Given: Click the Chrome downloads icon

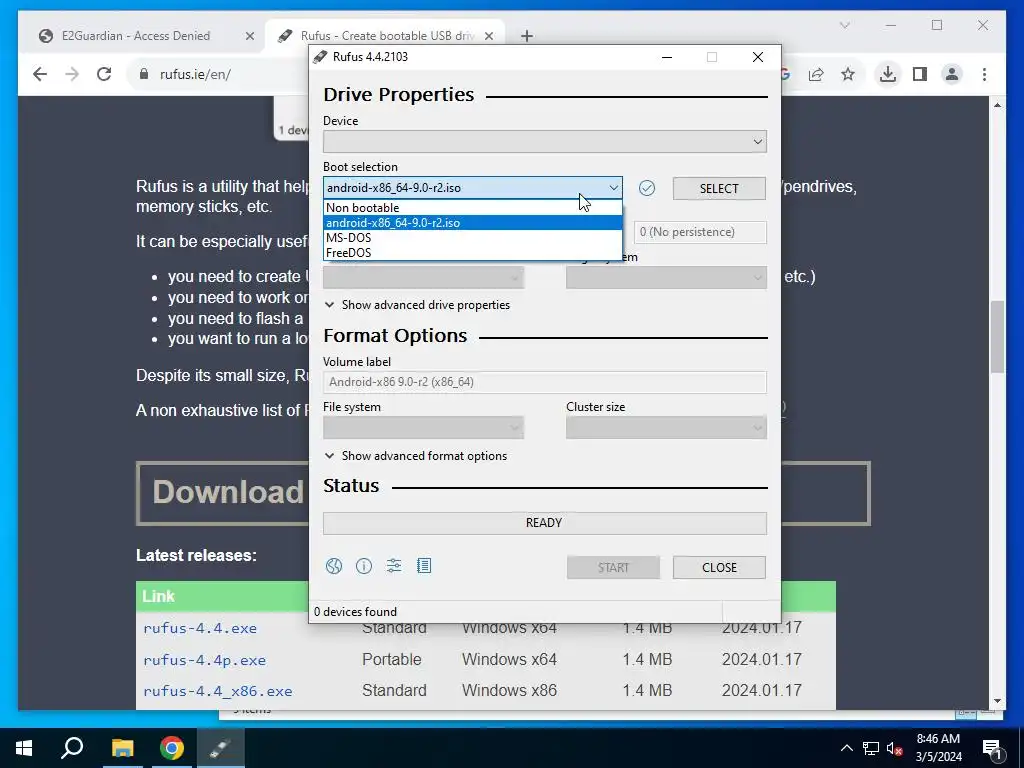Looking at the screenshot, I should tap(888, 74).
